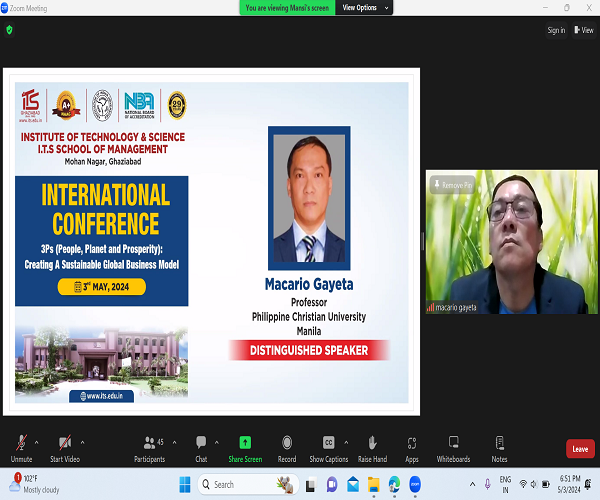Image resolution: width=600 pixels, height=500 pixels.
Task: Start the video camera
Action: (x=65, y=449)
